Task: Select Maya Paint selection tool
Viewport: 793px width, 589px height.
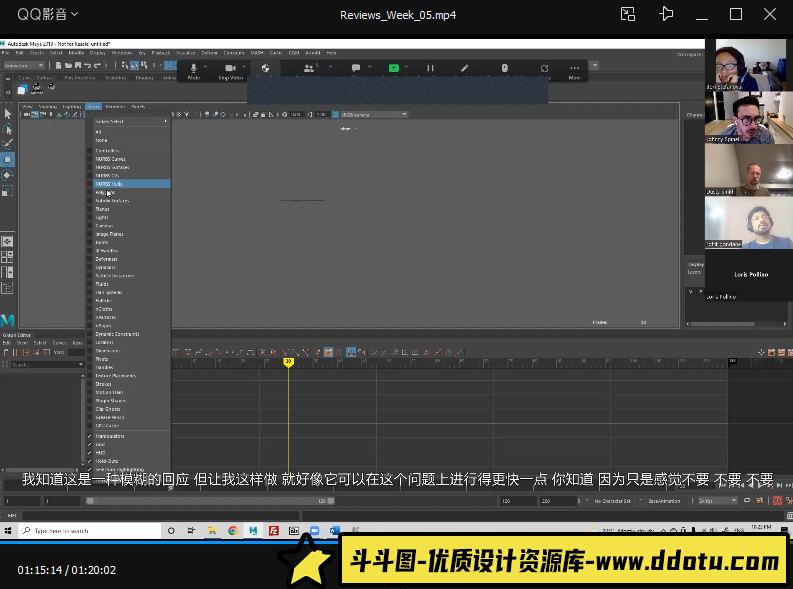Action: click(x=8, y=144)
